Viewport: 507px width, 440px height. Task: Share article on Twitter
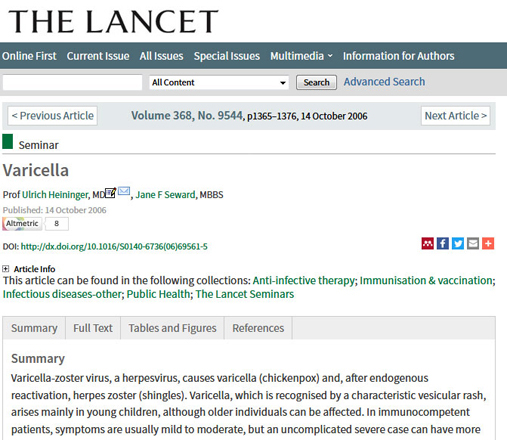tap(458, 243)
